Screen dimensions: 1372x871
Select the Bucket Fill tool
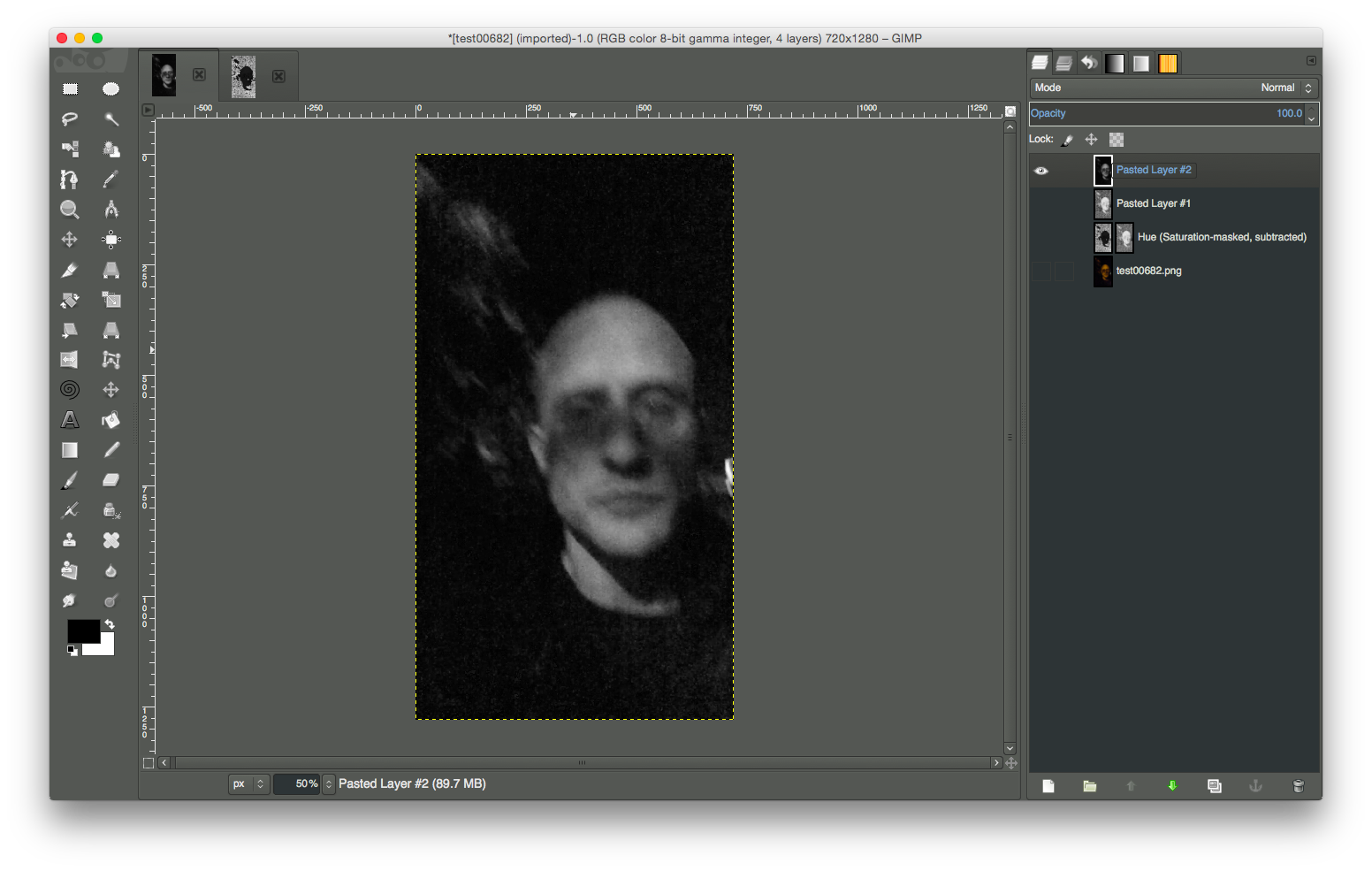pyautogui.click(x=111, y=420)
